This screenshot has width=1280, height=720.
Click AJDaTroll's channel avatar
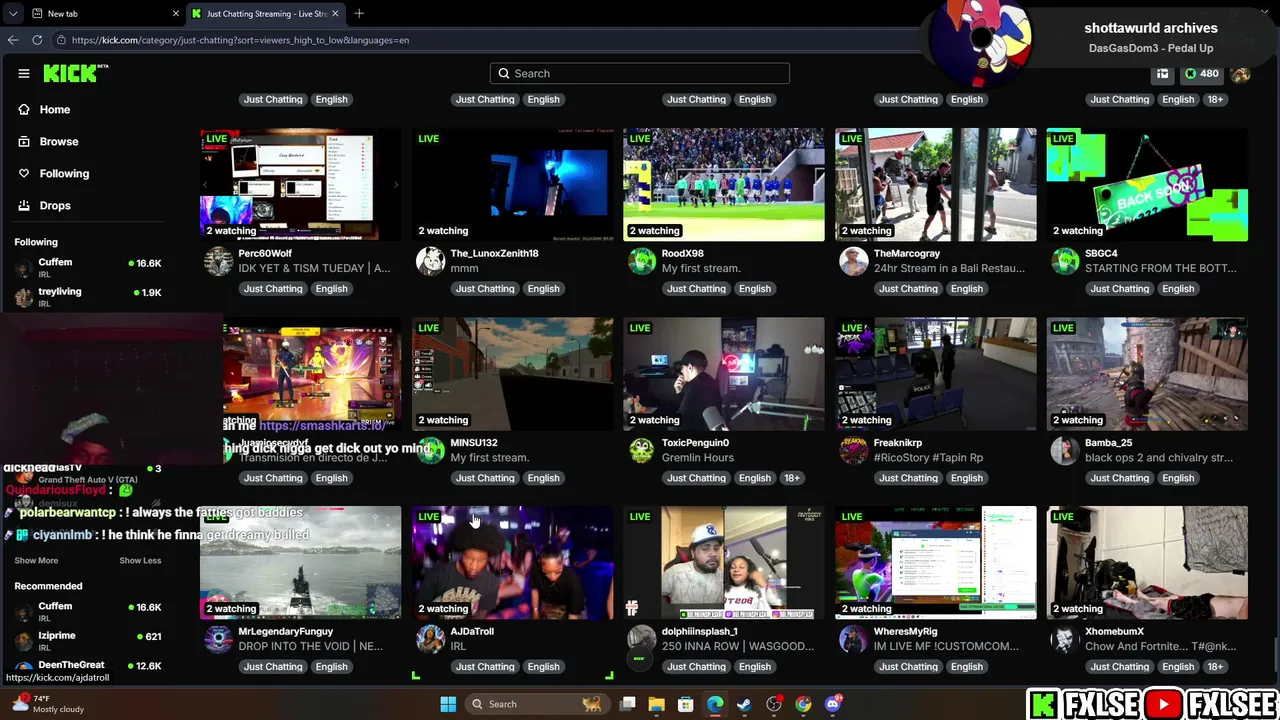click(430, 639)
